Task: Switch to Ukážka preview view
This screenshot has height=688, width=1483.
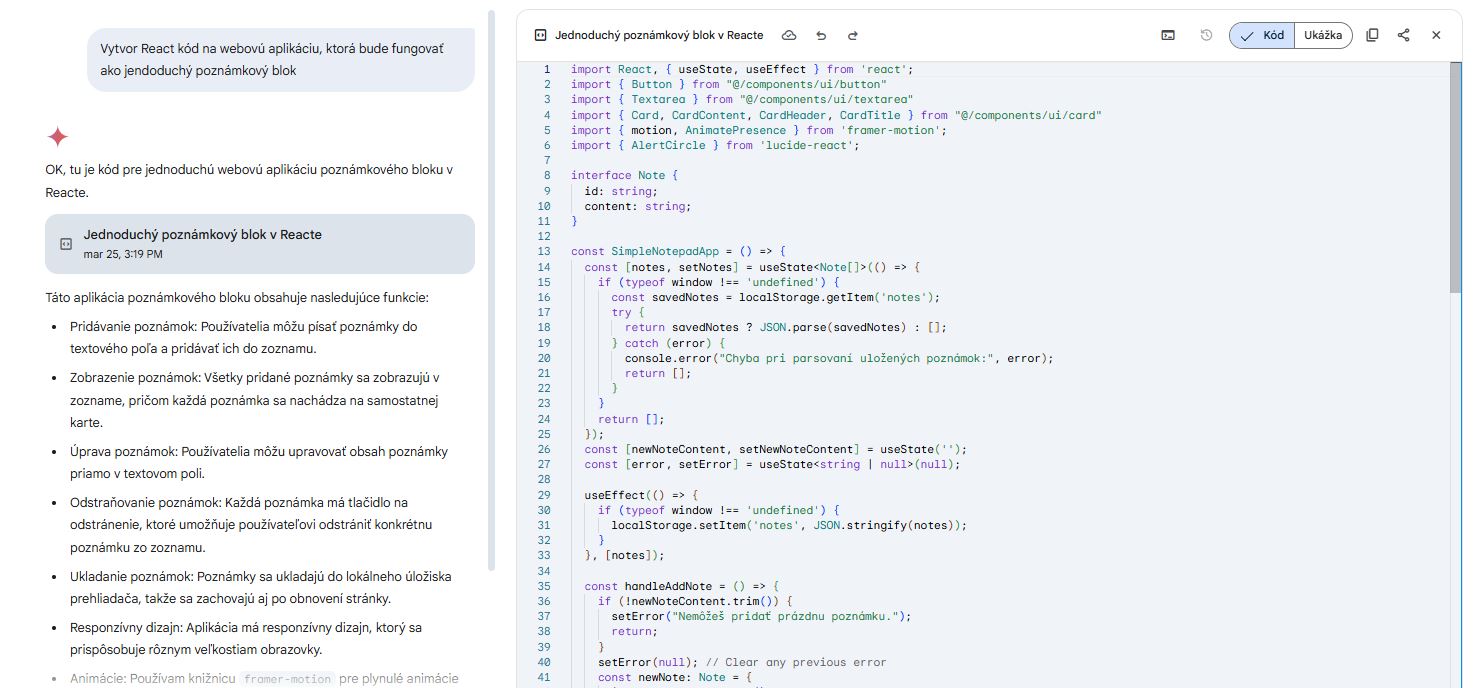Action: click(1322, 35)
